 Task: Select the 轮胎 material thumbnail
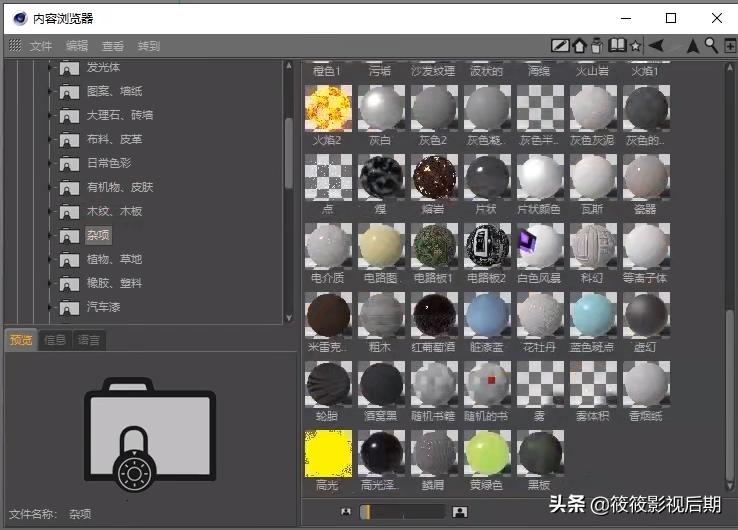point(328,384)
